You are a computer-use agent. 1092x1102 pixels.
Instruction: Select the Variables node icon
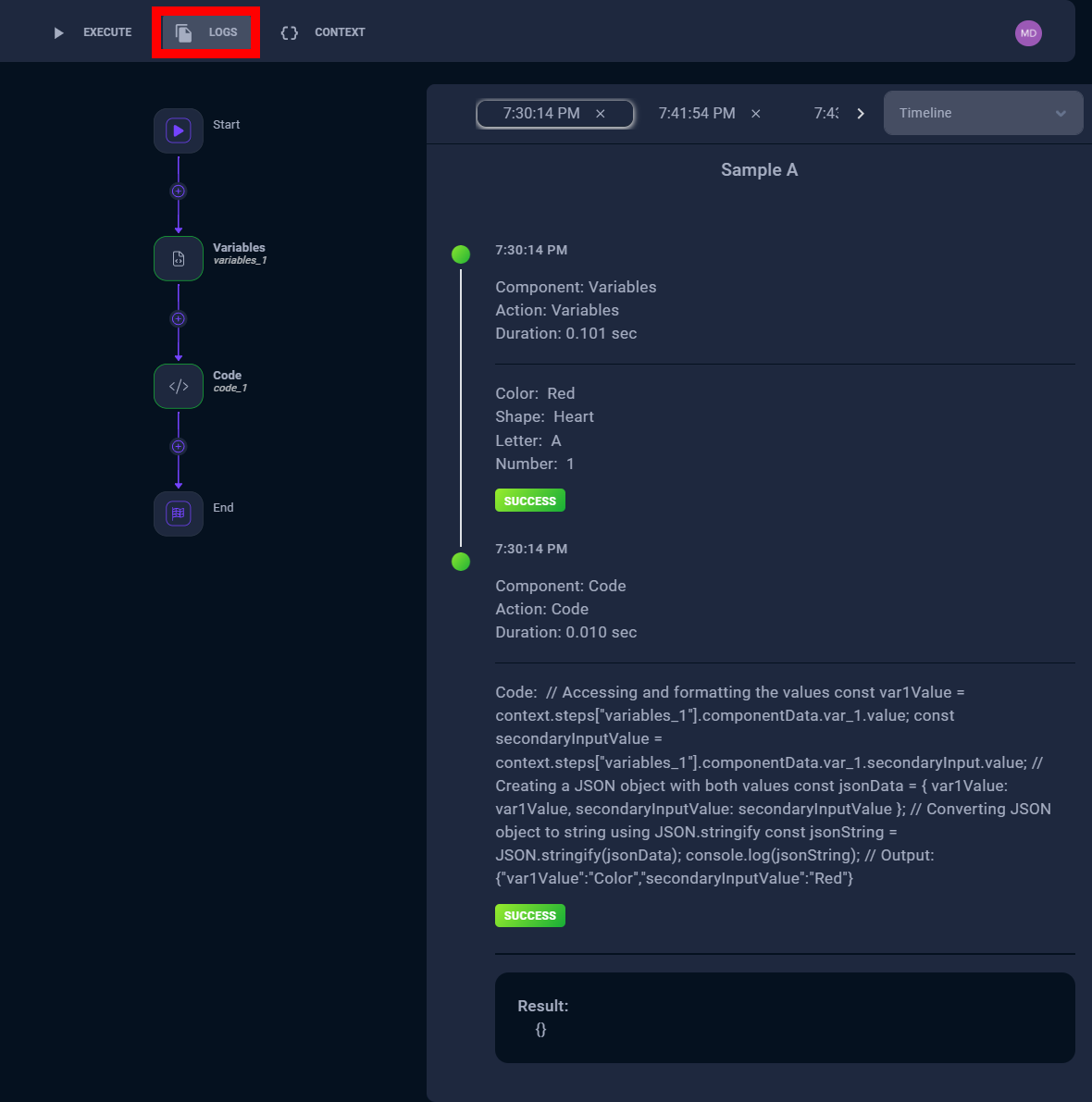179,259
